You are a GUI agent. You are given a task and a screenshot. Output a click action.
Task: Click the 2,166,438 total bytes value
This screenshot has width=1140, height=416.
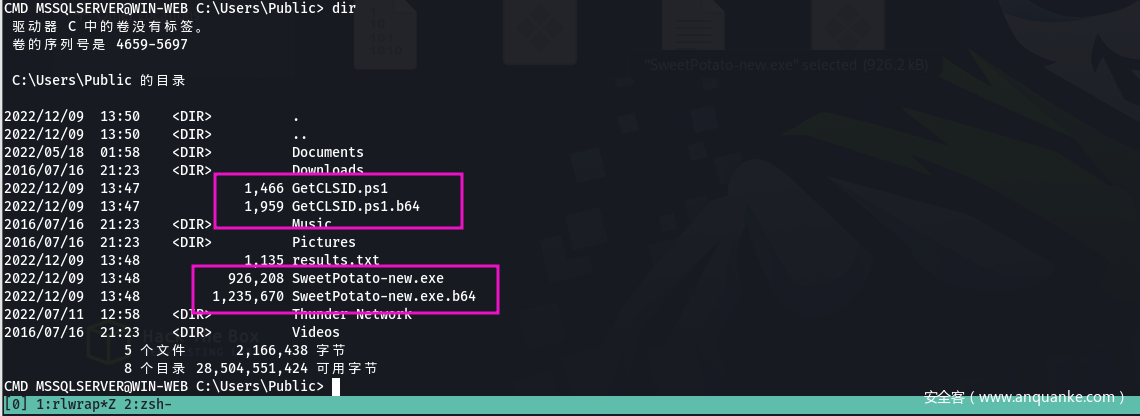271,351
